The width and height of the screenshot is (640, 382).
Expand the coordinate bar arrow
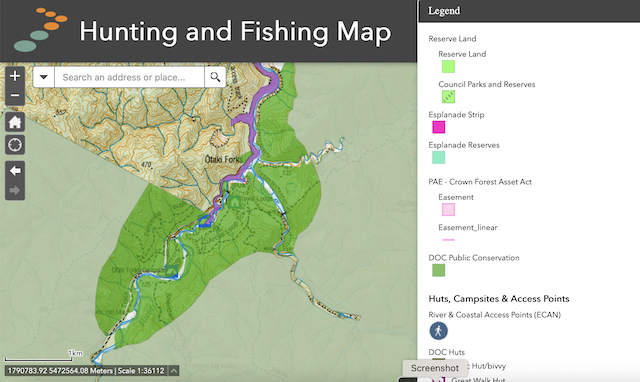[173, 371]
